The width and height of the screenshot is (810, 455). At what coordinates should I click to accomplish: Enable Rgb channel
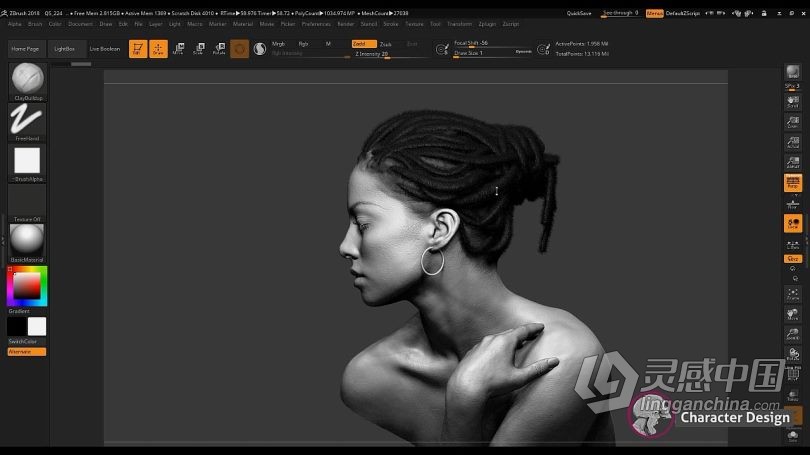tap(303, 44)
